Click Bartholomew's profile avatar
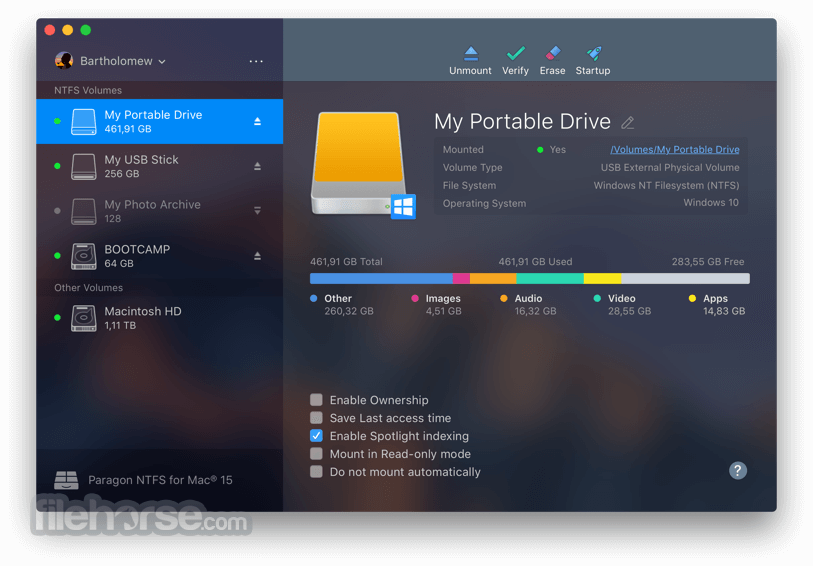The image size is (813, 566). 64,61
